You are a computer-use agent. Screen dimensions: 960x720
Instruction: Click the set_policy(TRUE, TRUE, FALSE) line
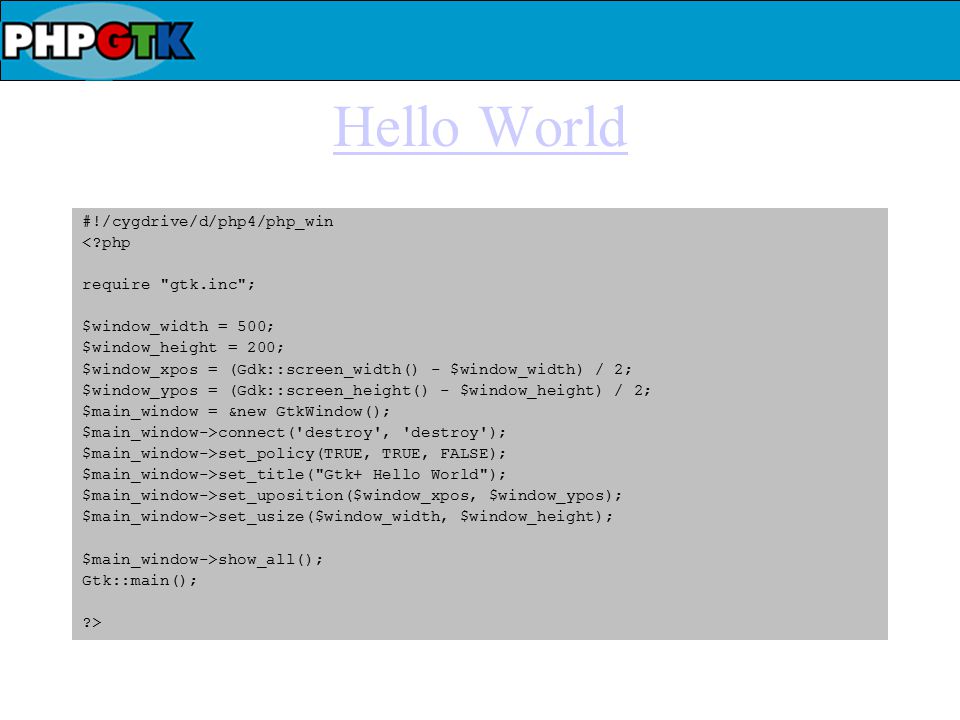(x=294, y=454)
